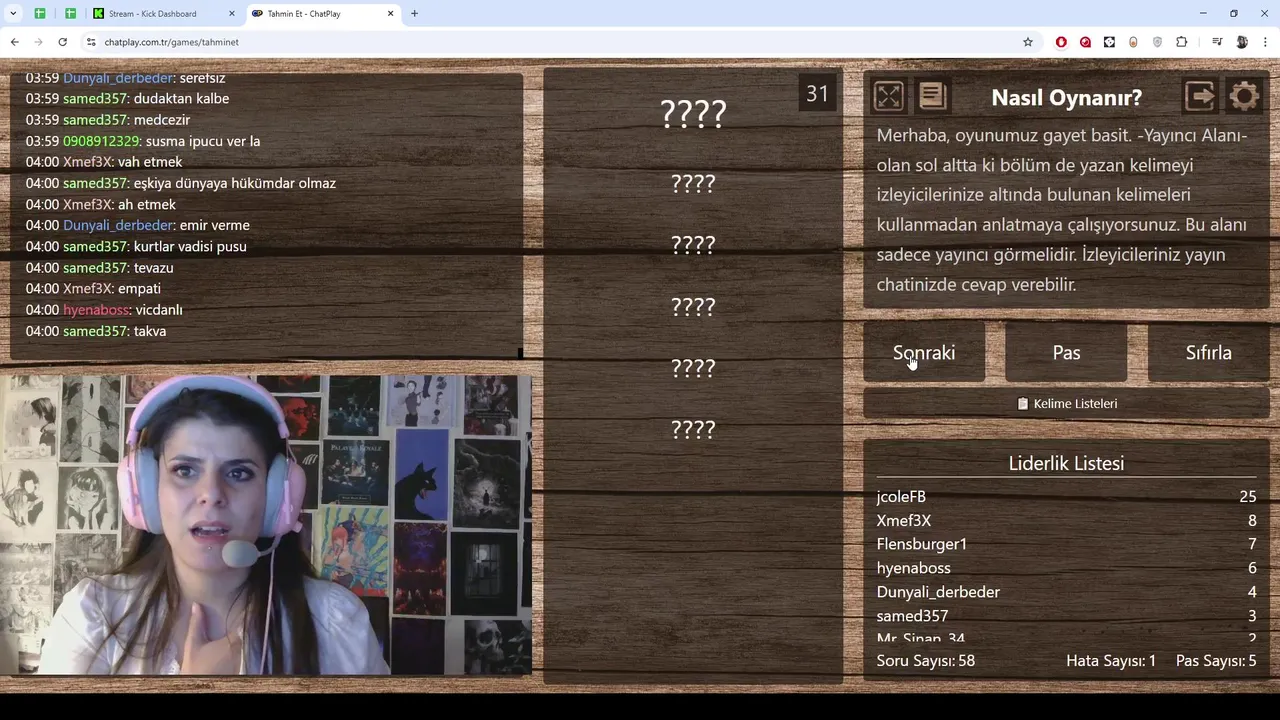
Task: Switch to the second pinned green sheets tab
Action: (x=70, y=13)
